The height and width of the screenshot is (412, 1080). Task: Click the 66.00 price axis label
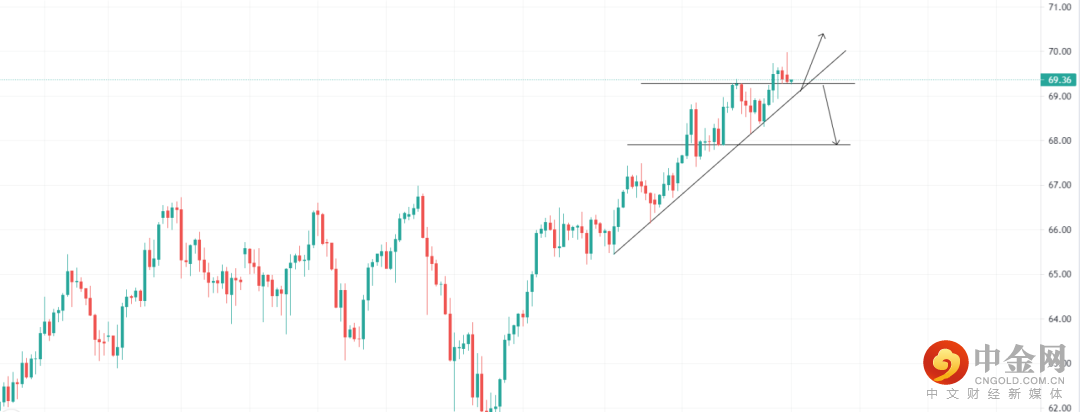coord(1059,230)
